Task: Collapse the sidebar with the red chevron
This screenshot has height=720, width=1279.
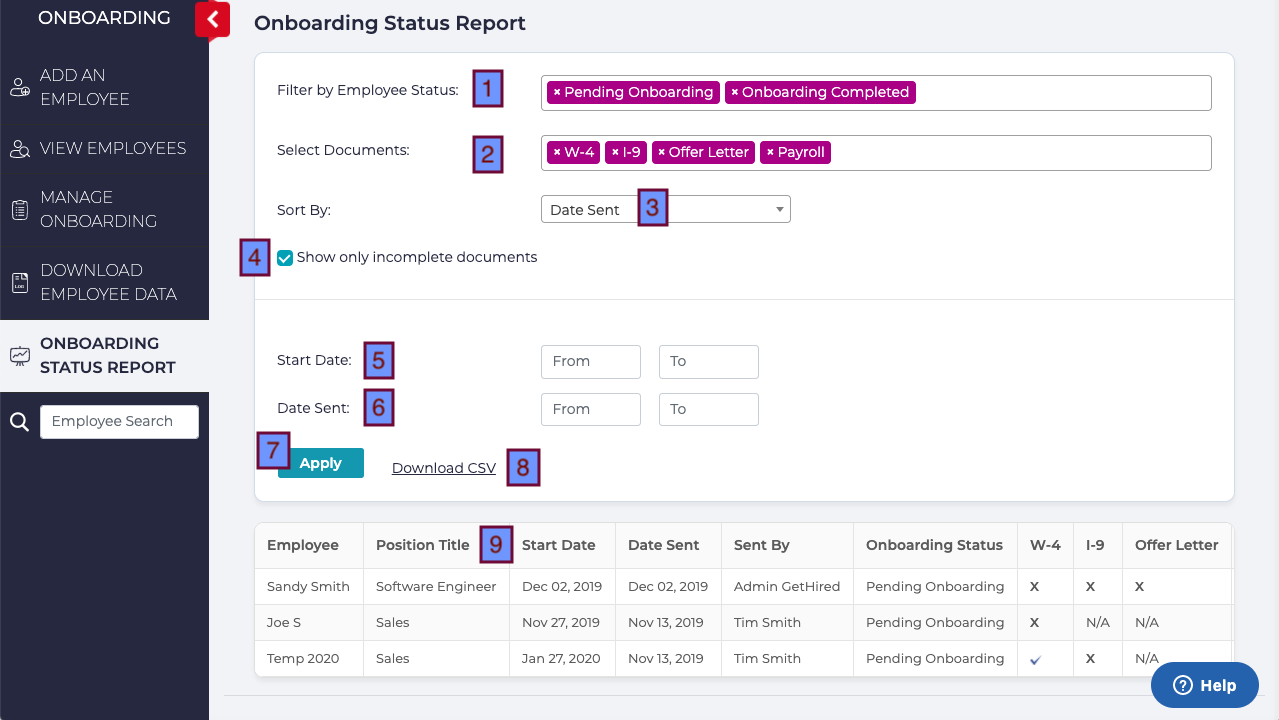Action: (x=212, y=18)
